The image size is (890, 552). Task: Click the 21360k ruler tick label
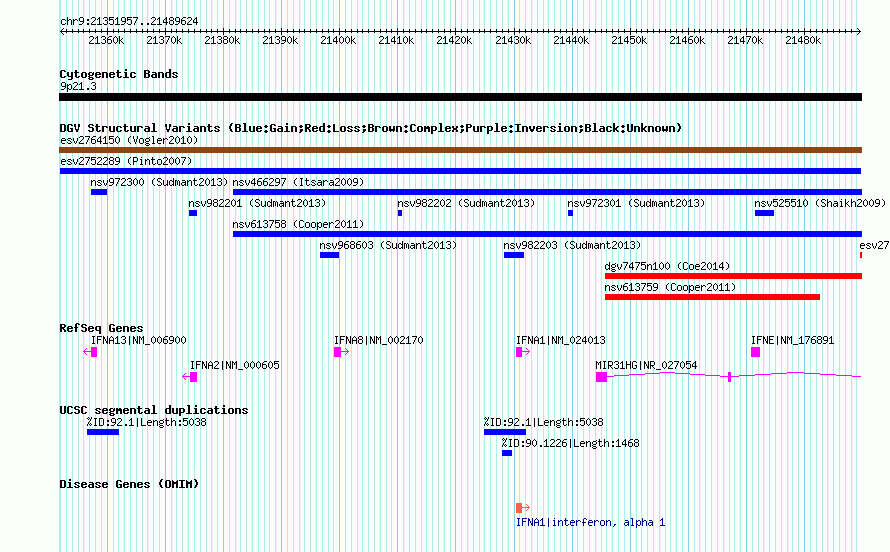coord(106,40)
